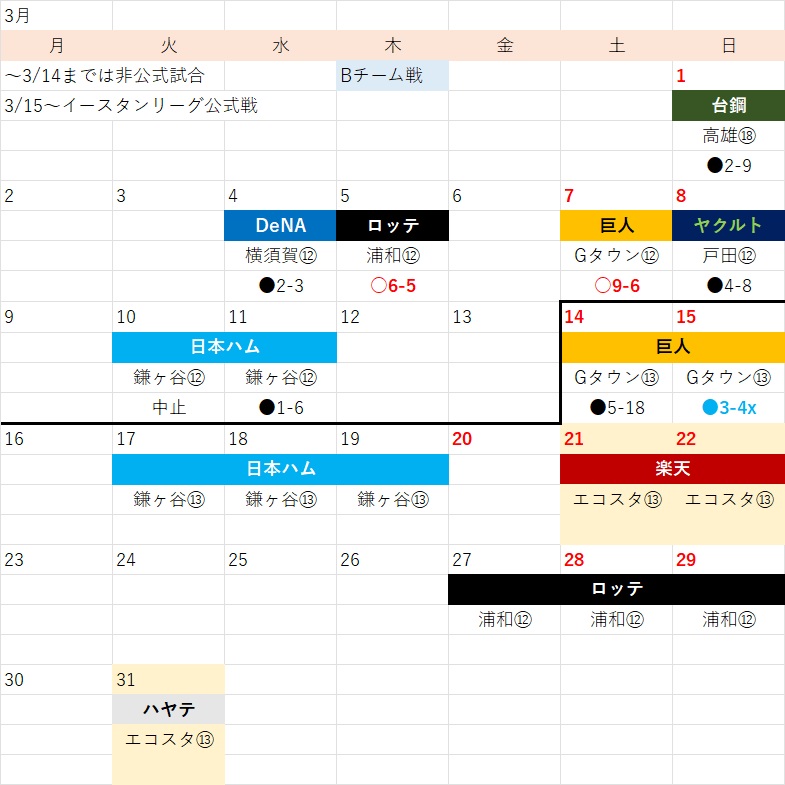The height and width of the screenshot is (785, 785).
Task: Select the 日 Sunday column header
Action: (728, 45)
